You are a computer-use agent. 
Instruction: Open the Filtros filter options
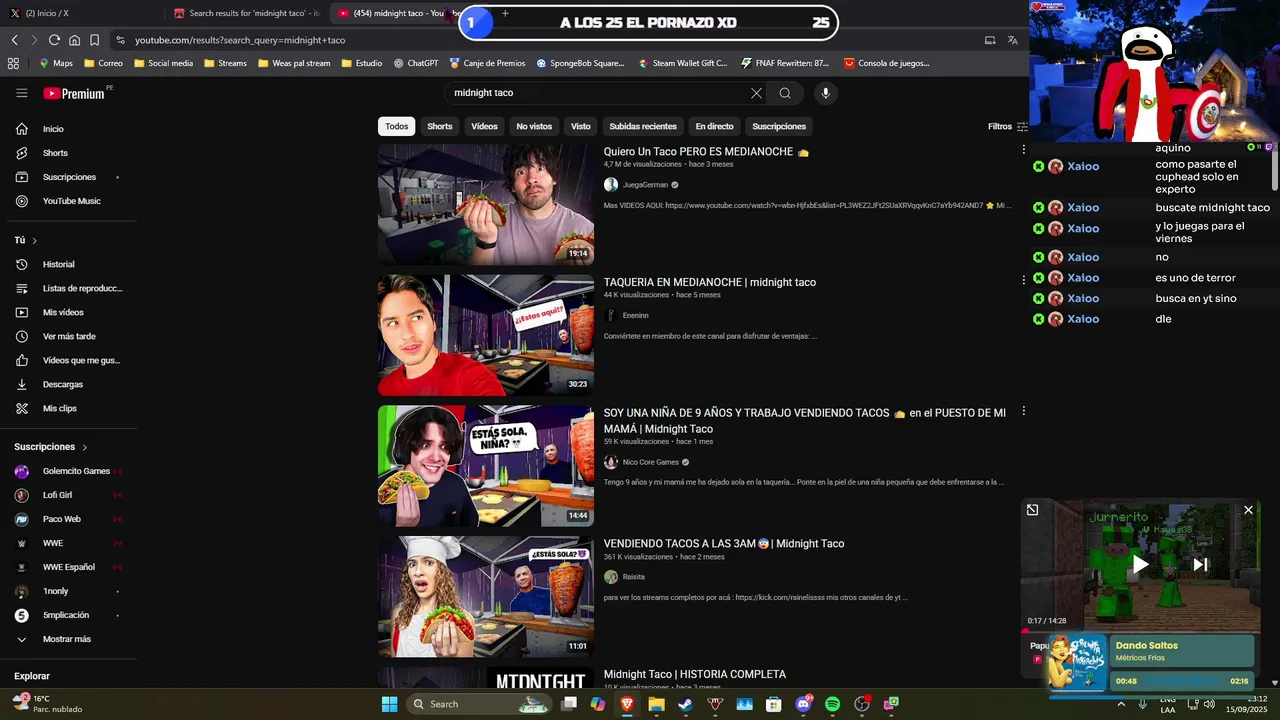click(x=1007, y=127)
